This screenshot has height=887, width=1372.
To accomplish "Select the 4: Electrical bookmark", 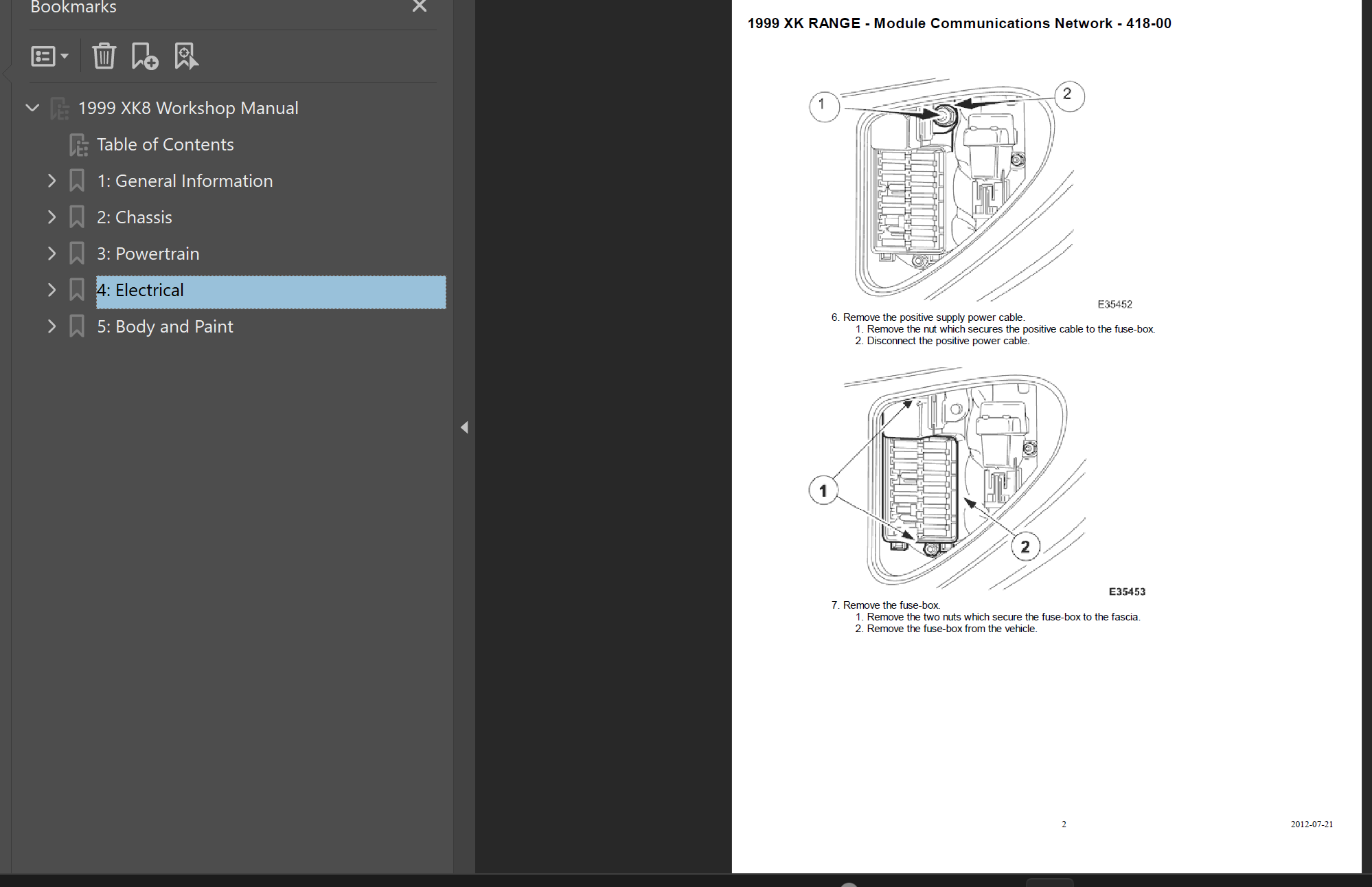I will point(271,291).
